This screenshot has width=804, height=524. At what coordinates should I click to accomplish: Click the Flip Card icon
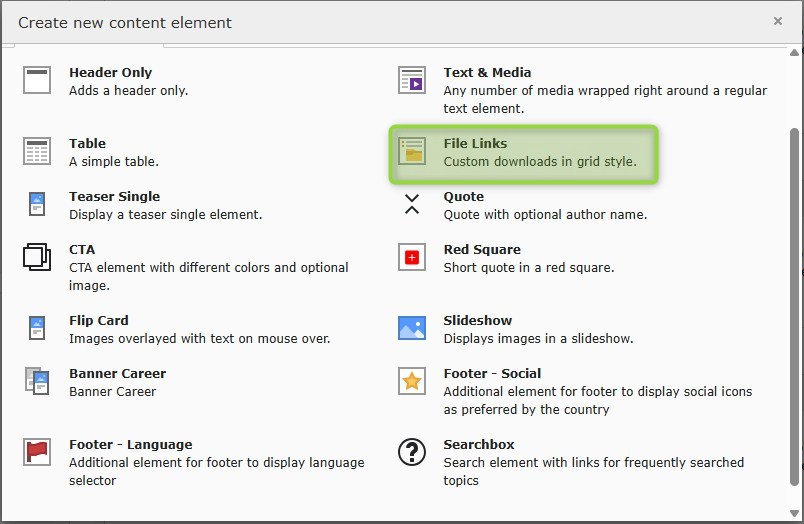(37, 328)
